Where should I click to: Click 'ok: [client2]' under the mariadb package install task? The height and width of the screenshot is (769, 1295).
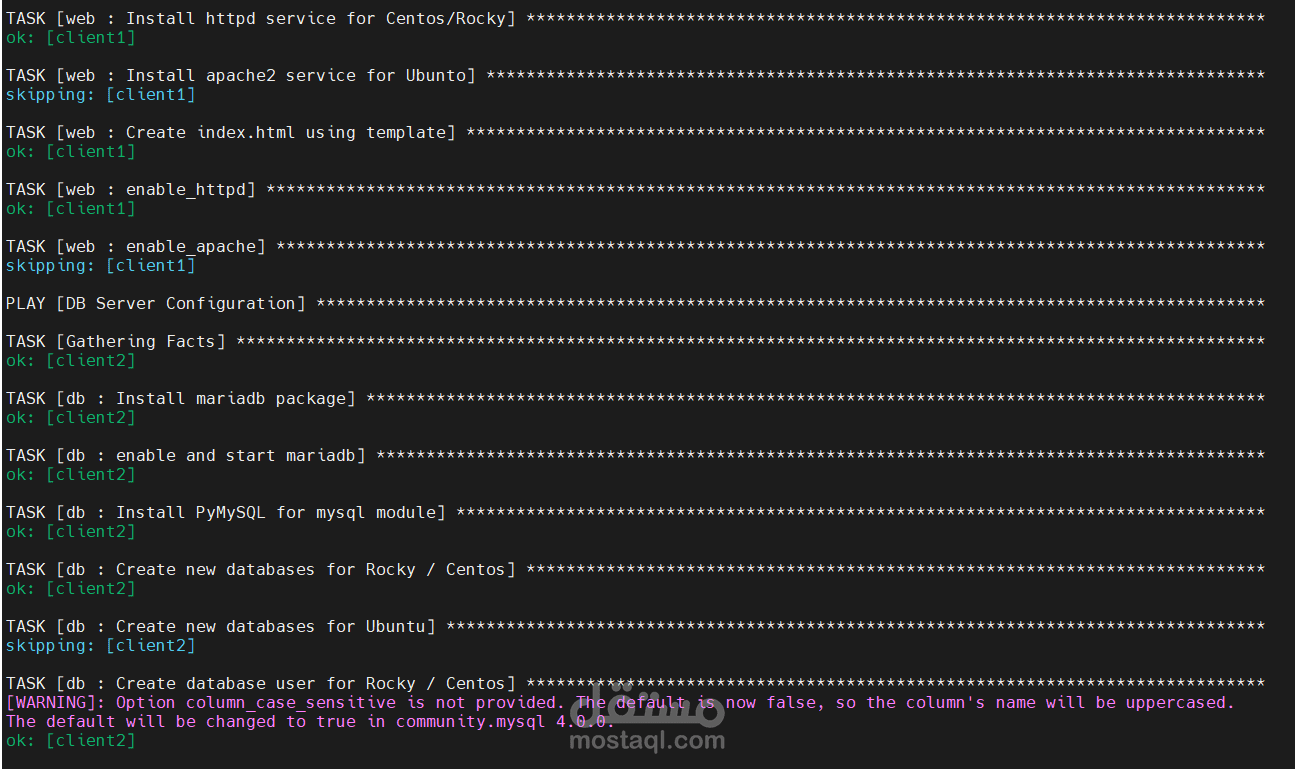[x=71, y=418]
